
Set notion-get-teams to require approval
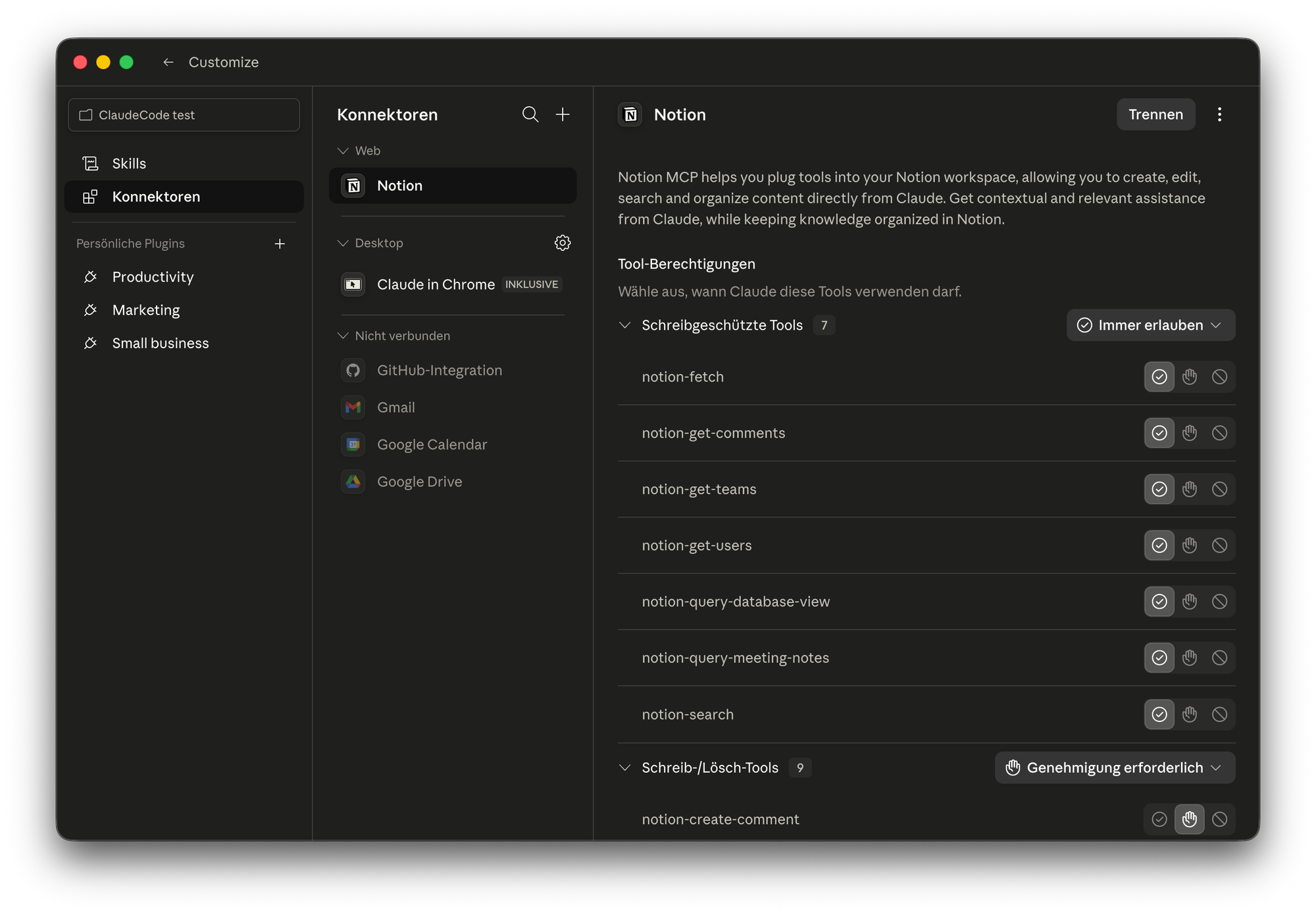tap(1190, 489)
